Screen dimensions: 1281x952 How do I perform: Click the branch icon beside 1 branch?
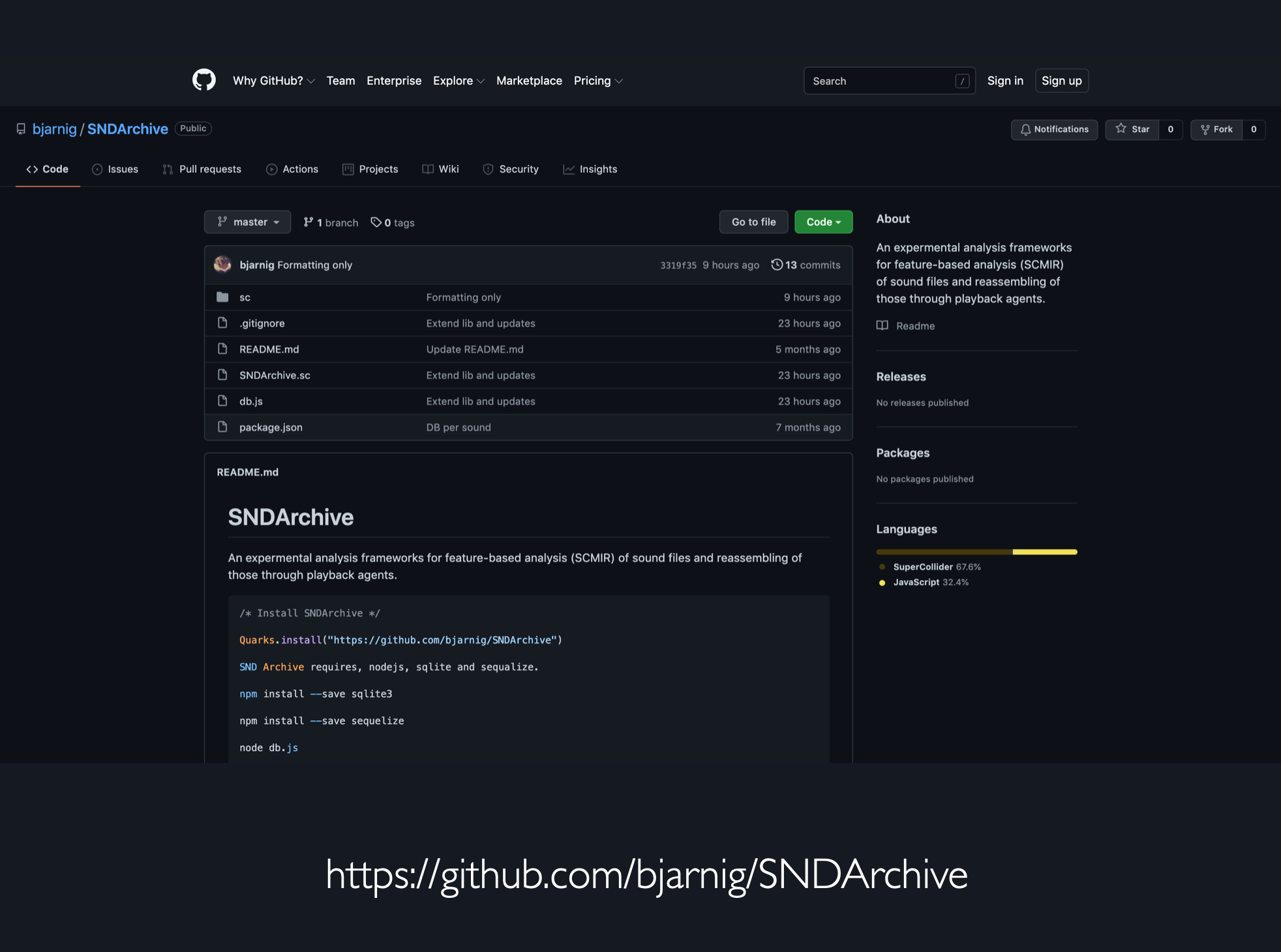point(308,222)
